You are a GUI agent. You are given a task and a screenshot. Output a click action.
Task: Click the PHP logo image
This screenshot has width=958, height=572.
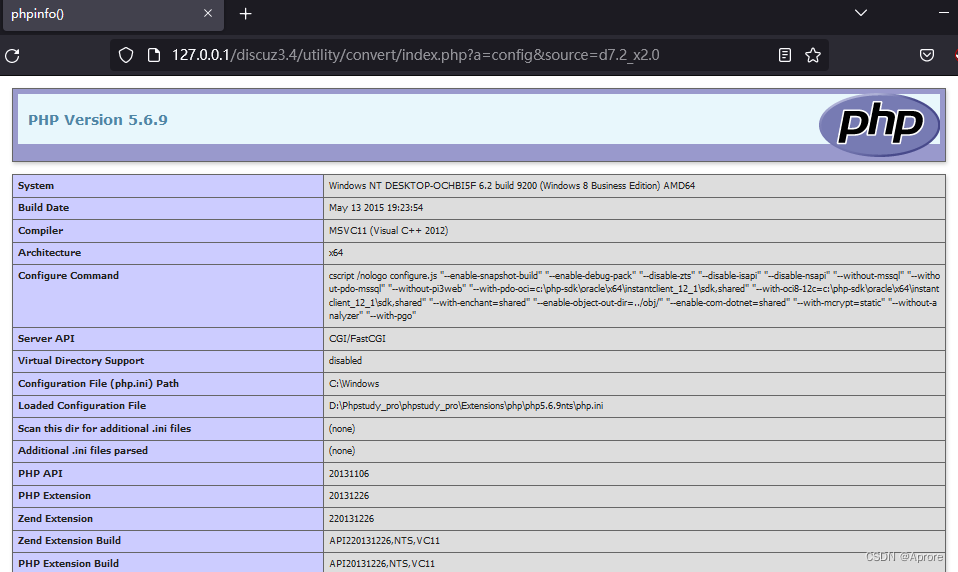(x=879, y=125)
